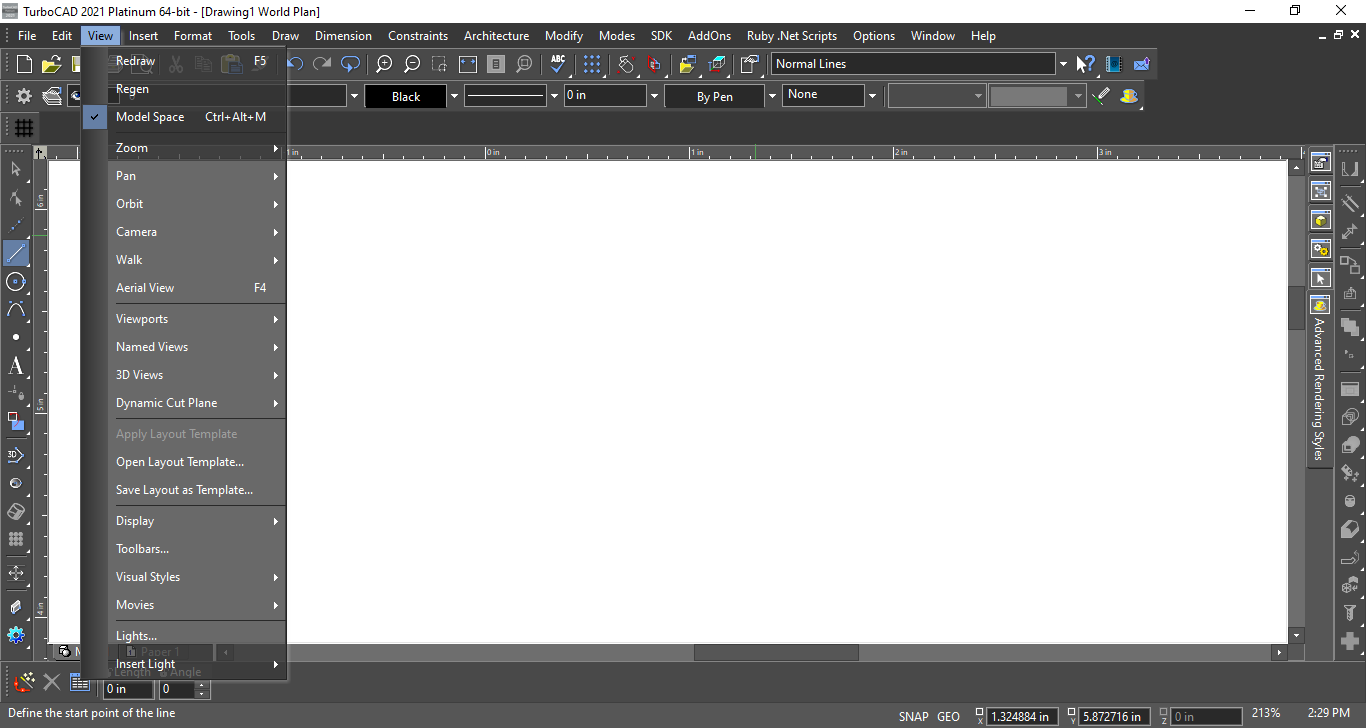Click the Zoom In magnifier icon
1366x728 pixels.
[x=384, y=64]
